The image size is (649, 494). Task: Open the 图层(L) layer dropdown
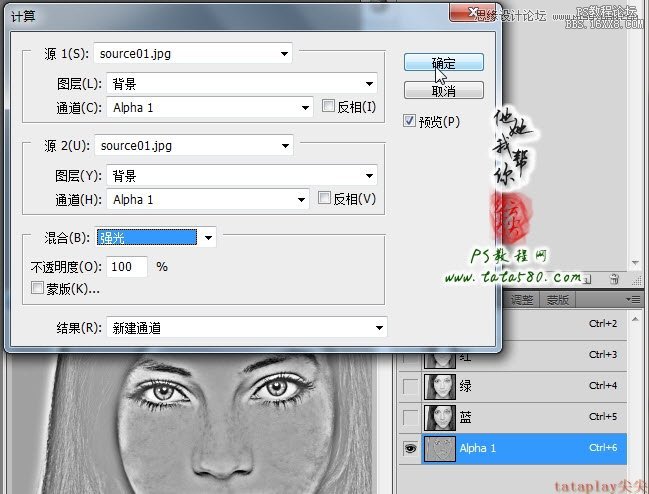(x=242, y=84)
